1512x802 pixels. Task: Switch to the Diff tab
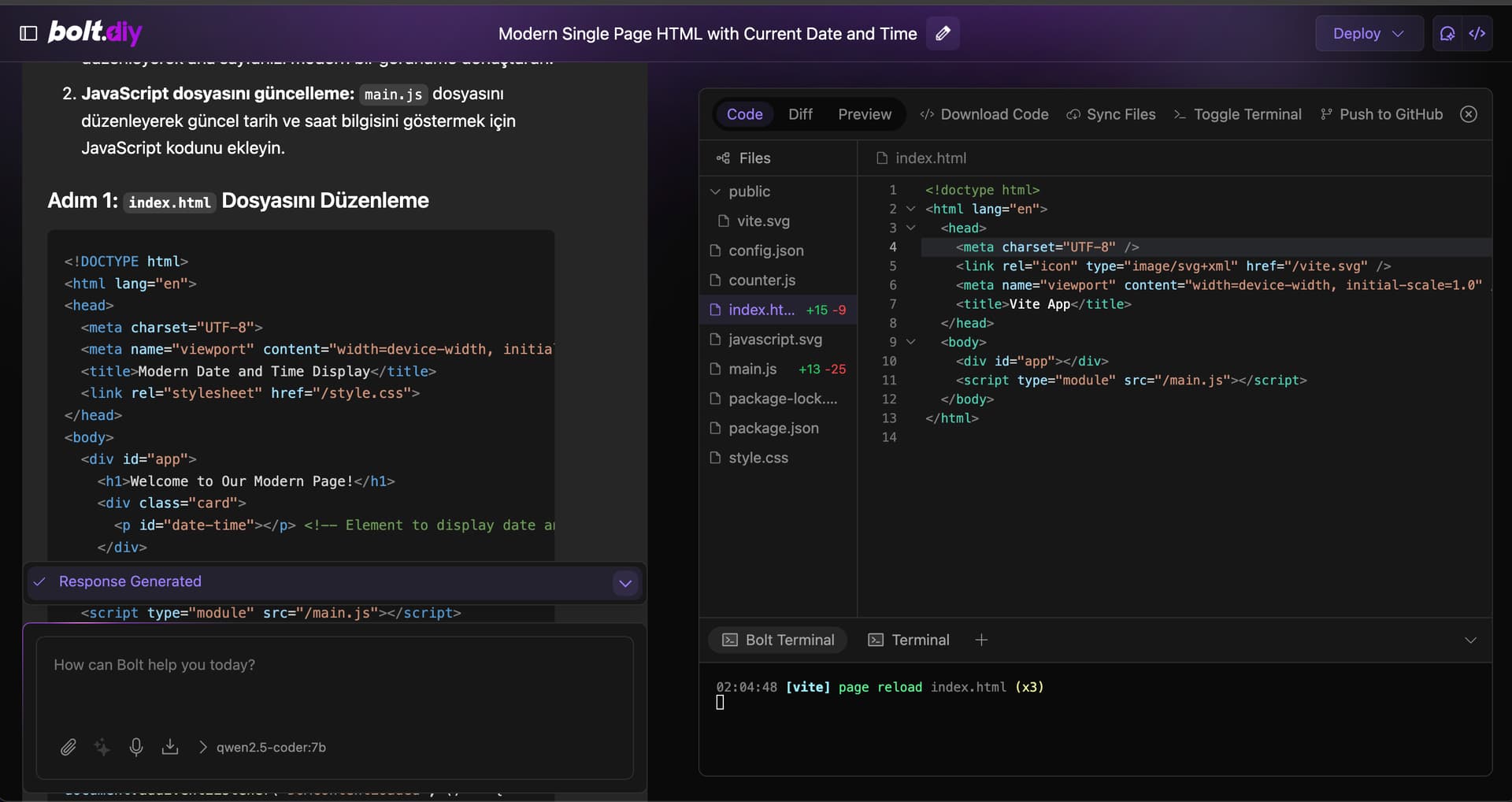(x=800, y=114)
